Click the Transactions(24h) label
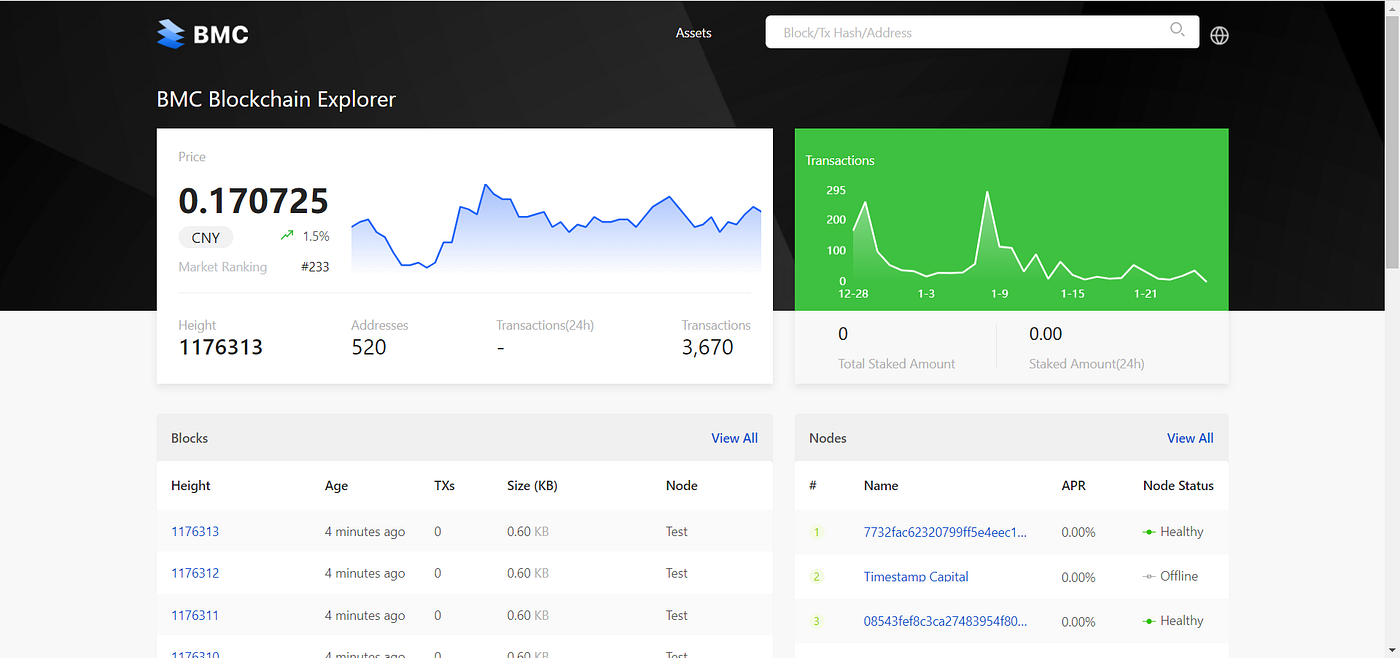 [545, 325]
